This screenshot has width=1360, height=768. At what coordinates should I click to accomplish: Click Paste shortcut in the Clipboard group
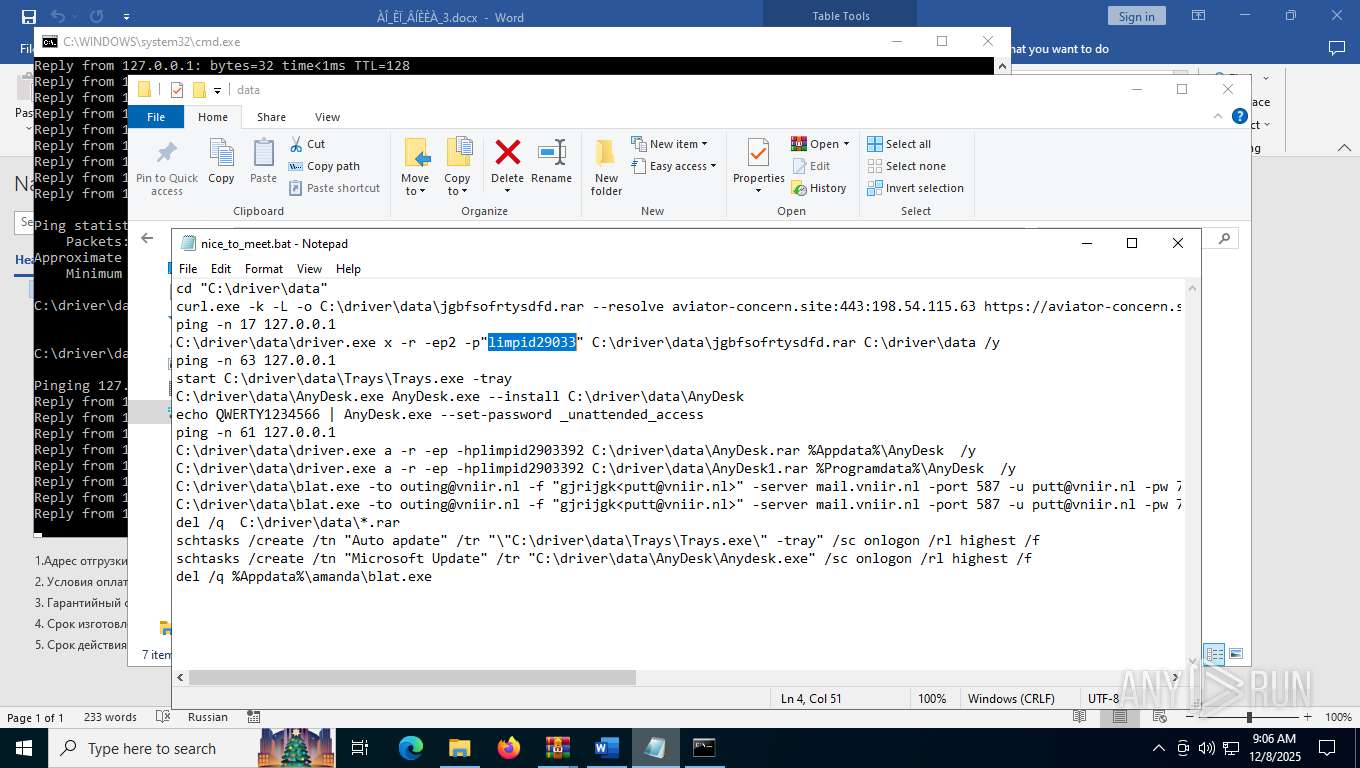(334, 188)
